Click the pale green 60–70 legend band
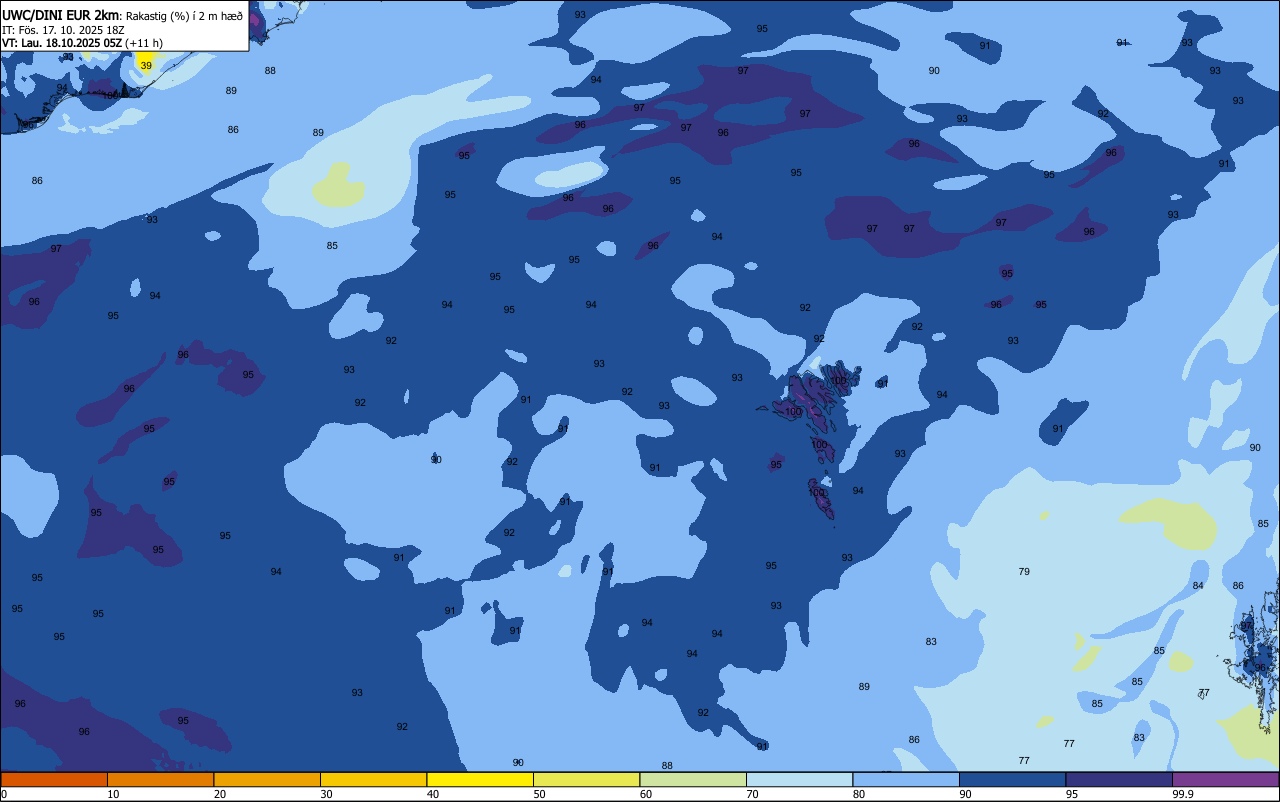The height and width of the screenshot is (802, 1280). click(x=693, y=779)
